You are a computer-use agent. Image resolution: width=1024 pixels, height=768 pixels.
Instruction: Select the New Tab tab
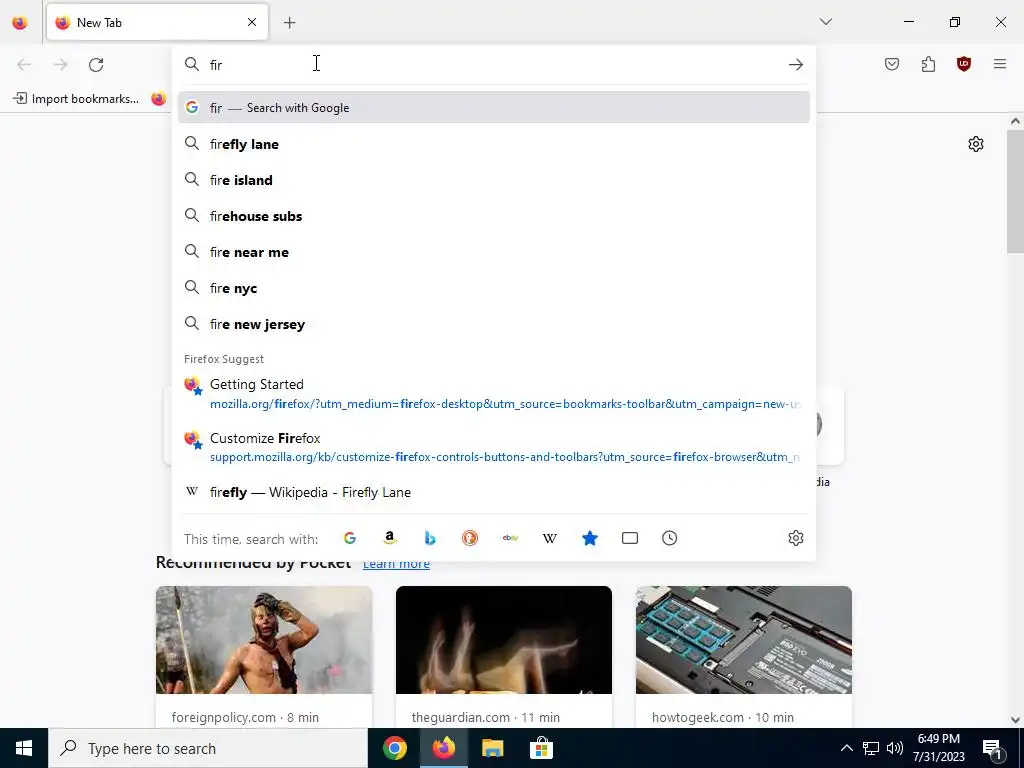pos(157,22)
